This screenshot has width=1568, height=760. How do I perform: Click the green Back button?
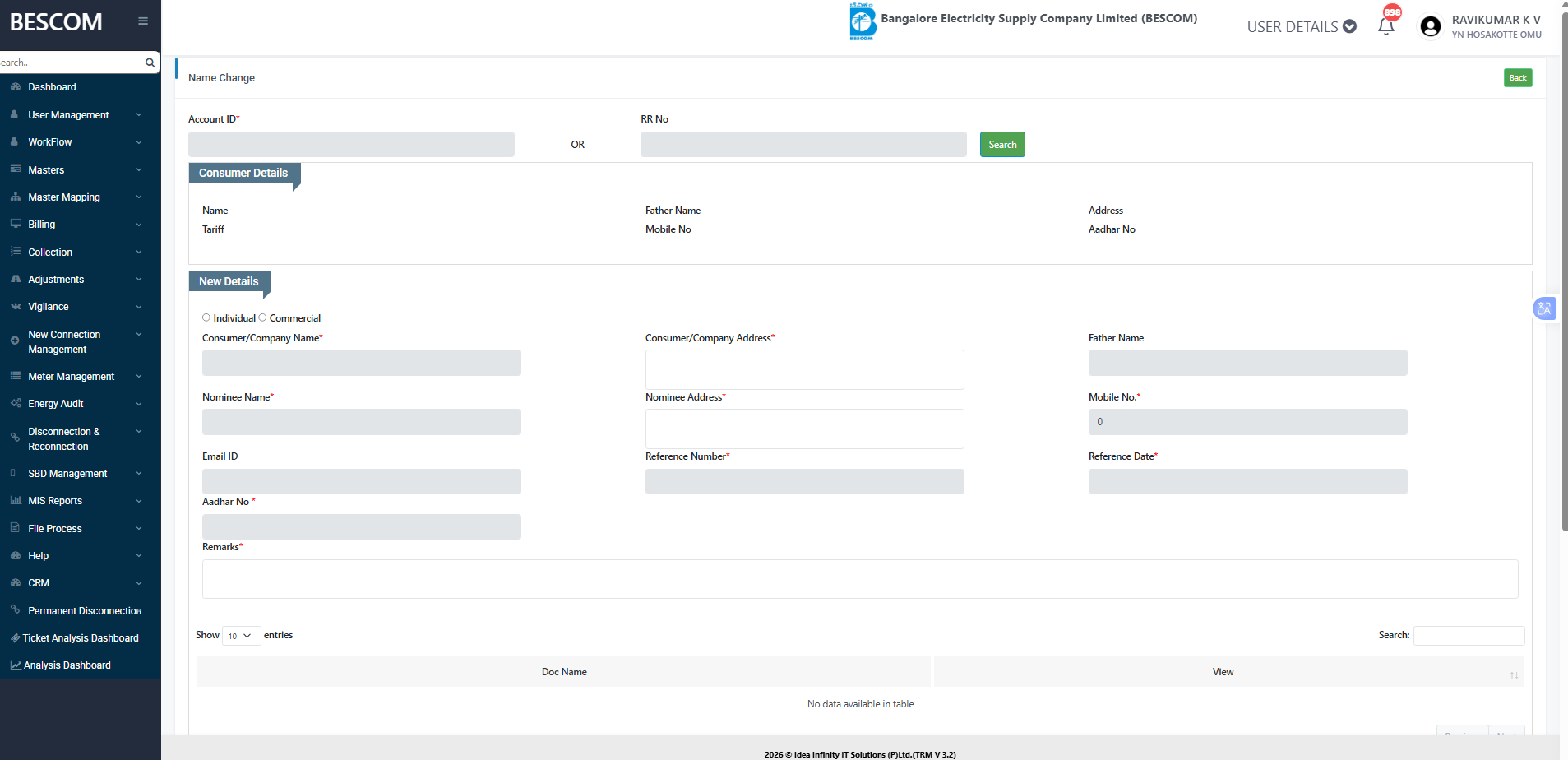[1517, 78]
